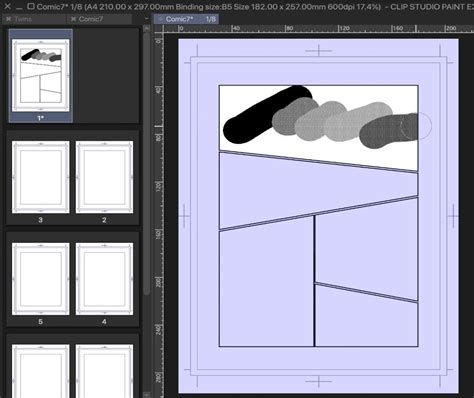The height and width of the screenshot is (398, 474).
Task: Open the page manager tab list dropdown
Action: (146, 19)
